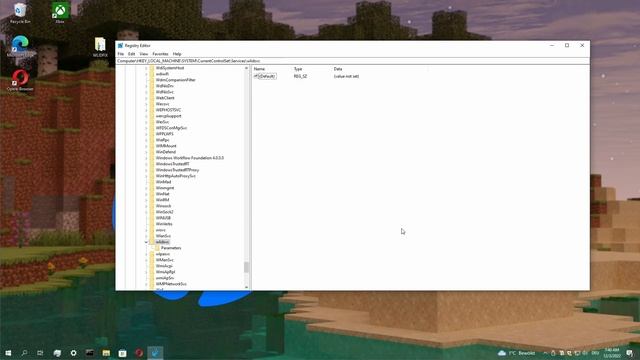The image size is (640, 360).
Task: Select the WEPHOSTSVC key
Action: pyautogui.click(x=168, y=110)
